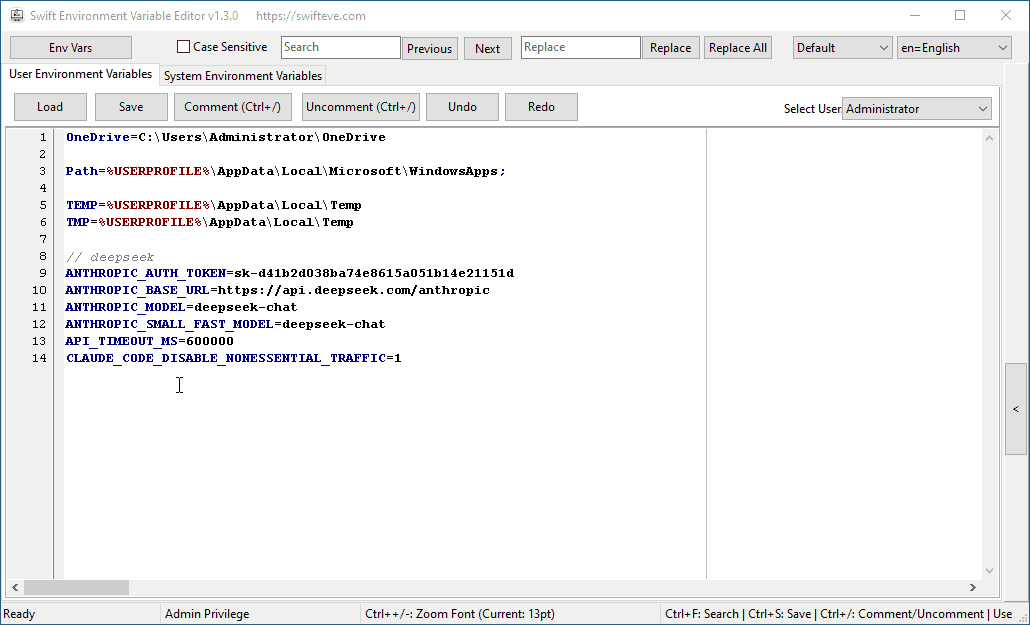
Task: Switch to User Environment Variables tab
Action: [80, 74]
